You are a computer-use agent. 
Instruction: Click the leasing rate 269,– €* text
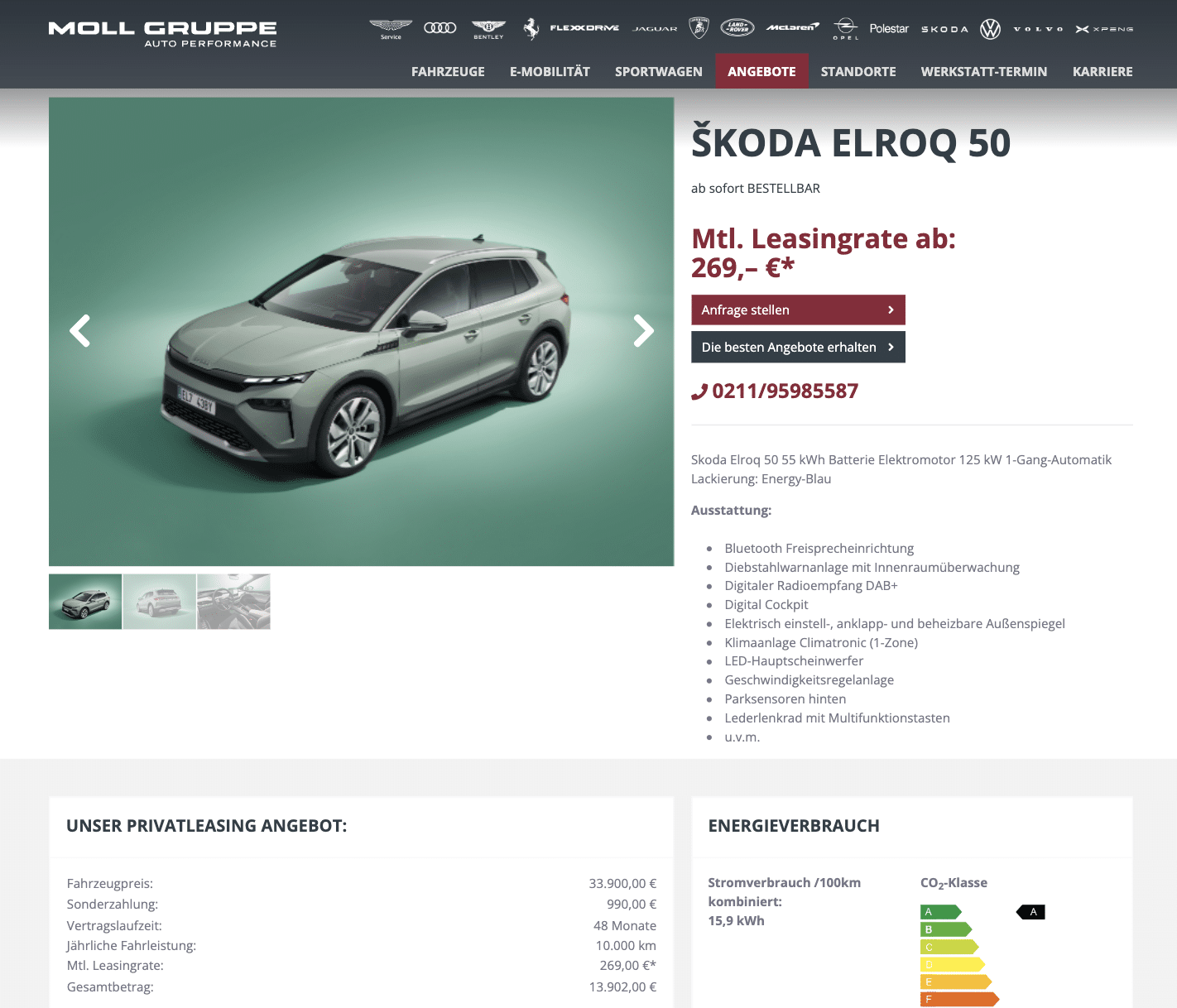click(x=742, y=267)
